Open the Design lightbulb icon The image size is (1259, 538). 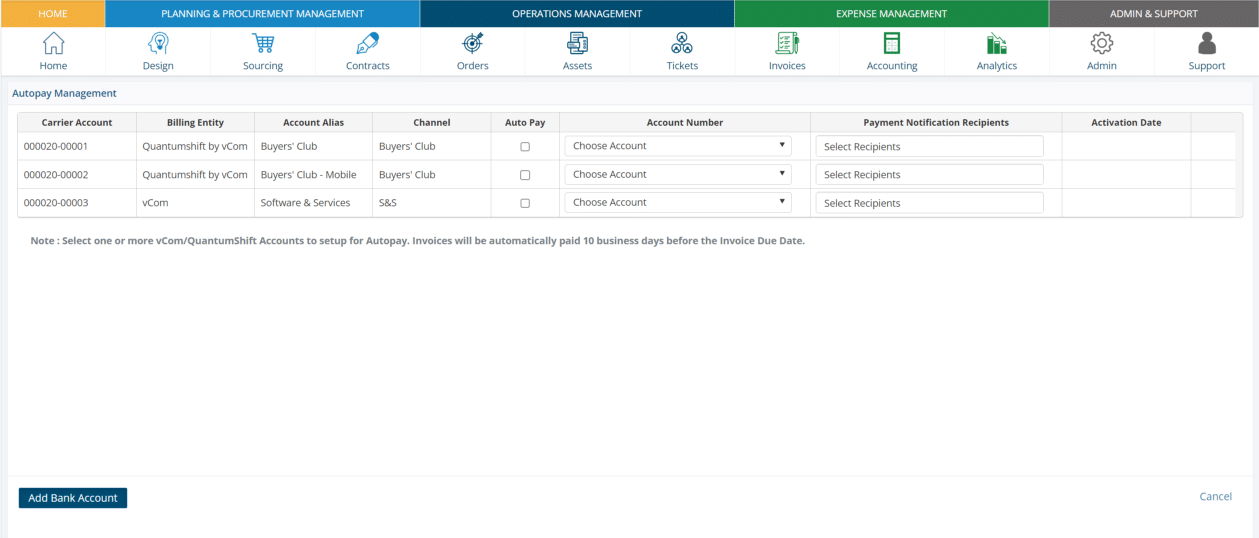158,44
